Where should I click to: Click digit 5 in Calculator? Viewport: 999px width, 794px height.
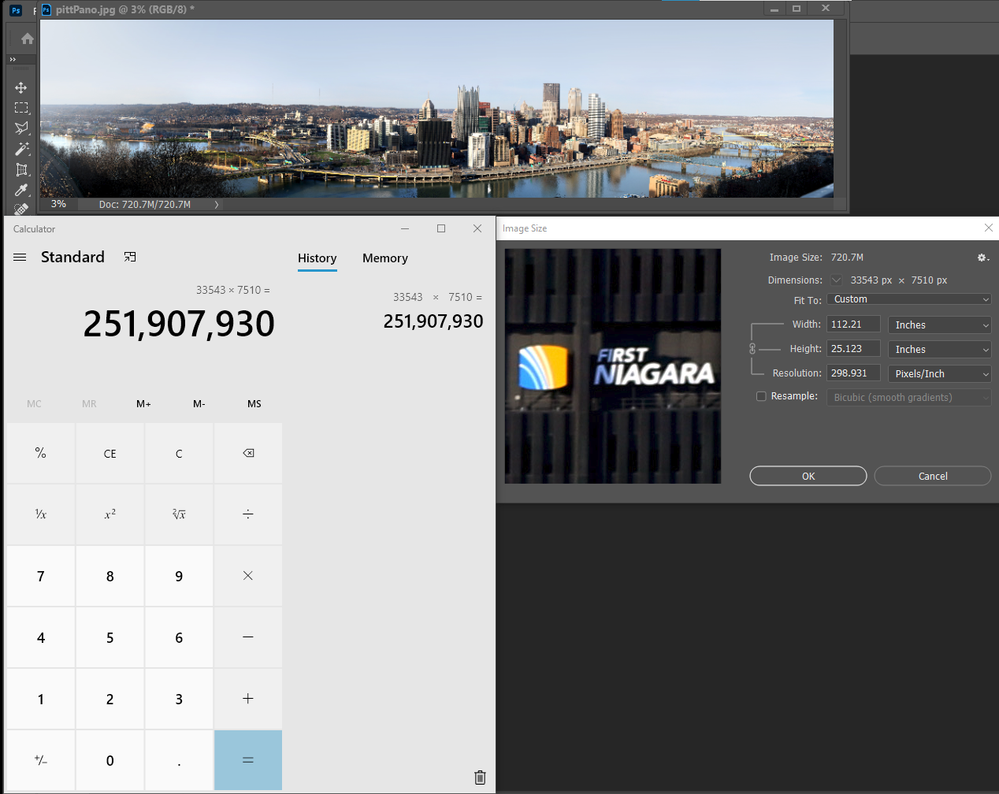[110, 637]
